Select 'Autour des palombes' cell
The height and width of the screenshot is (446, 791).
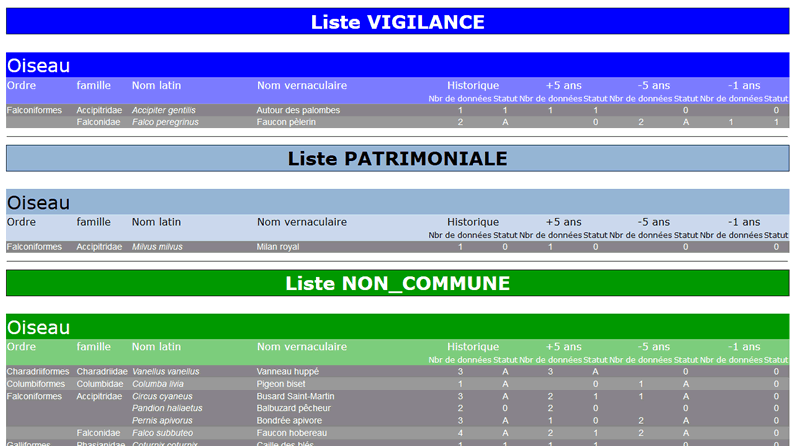click(298, 110)
